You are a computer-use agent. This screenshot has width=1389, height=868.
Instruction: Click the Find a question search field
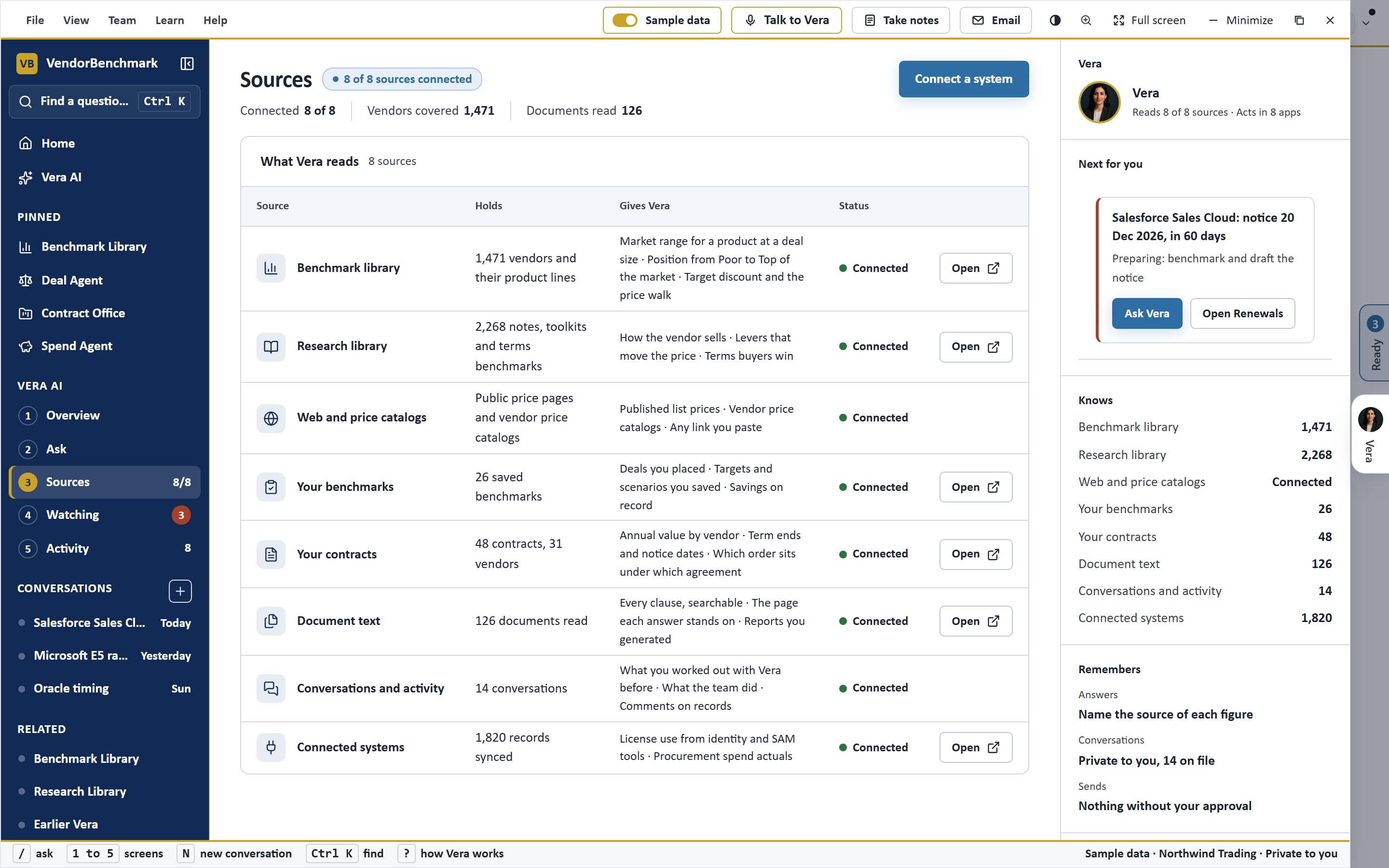click(x=105, y=102)
